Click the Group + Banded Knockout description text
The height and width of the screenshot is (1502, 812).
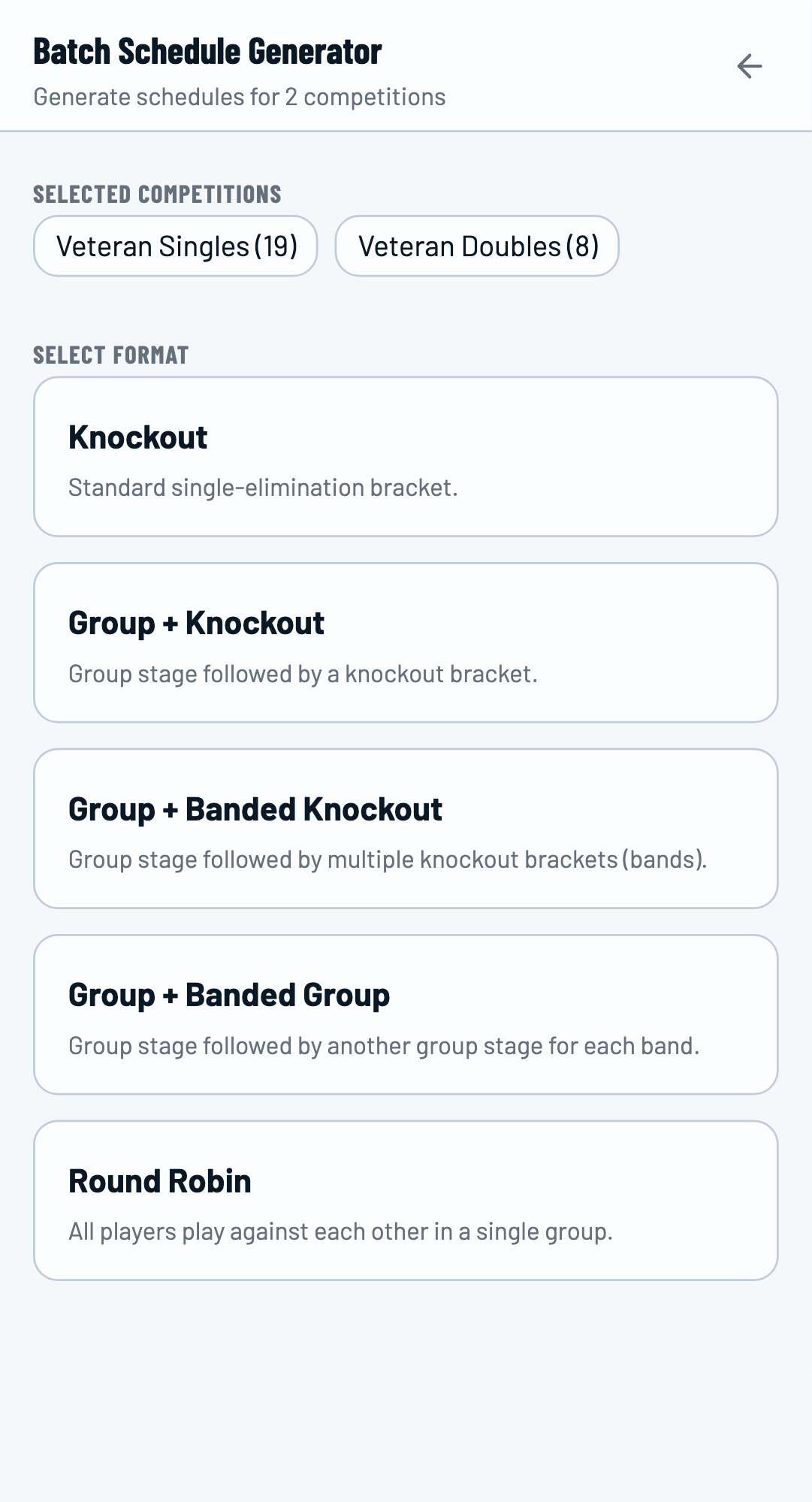388,858
